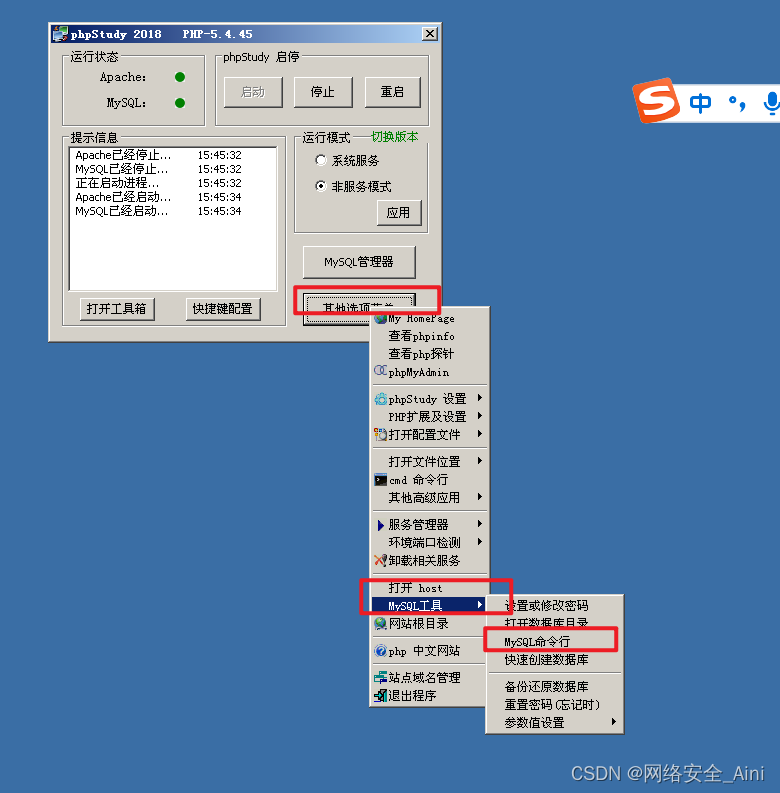Choose 打开数据库目录 submenu item

[x=554, y=623]
